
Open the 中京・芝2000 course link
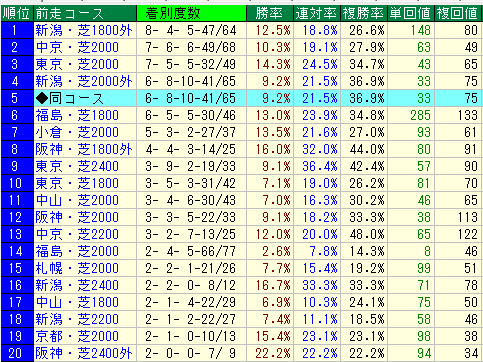coord(77,48)
